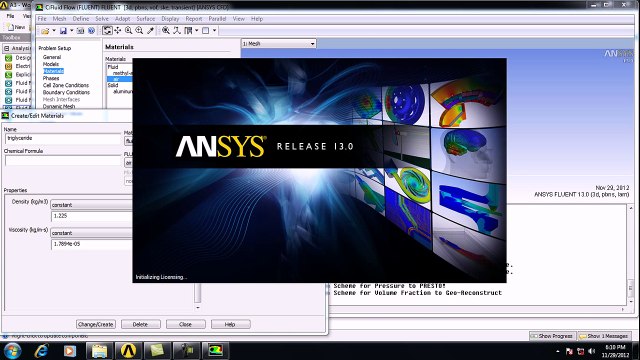Click the second magnifier zoom icon right of it
The height and width of the screenshot is (360, 640).
click(139, 31)
